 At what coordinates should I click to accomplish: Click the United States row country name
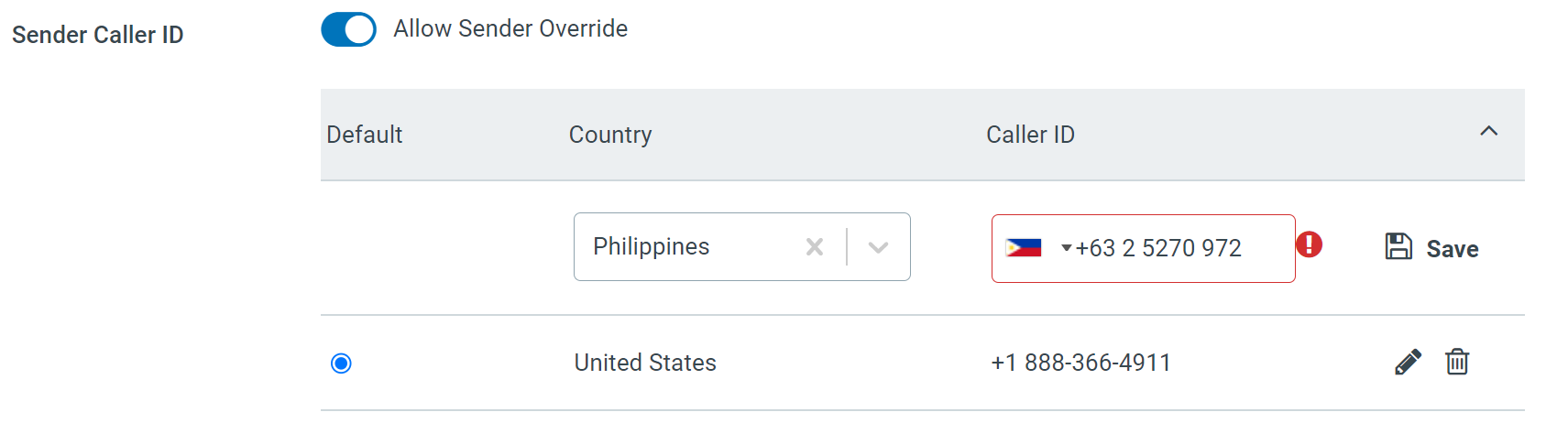[645, 363]
